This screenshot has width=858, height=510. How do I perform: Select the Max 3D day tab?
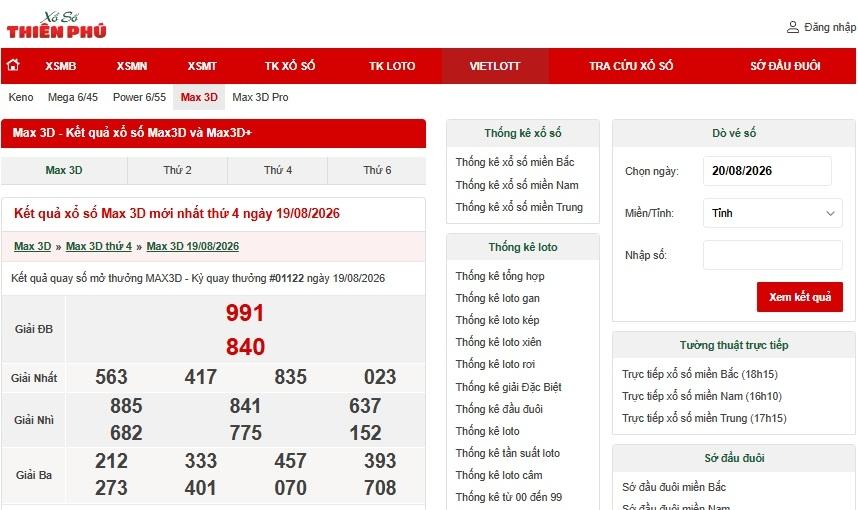[64, 170]
